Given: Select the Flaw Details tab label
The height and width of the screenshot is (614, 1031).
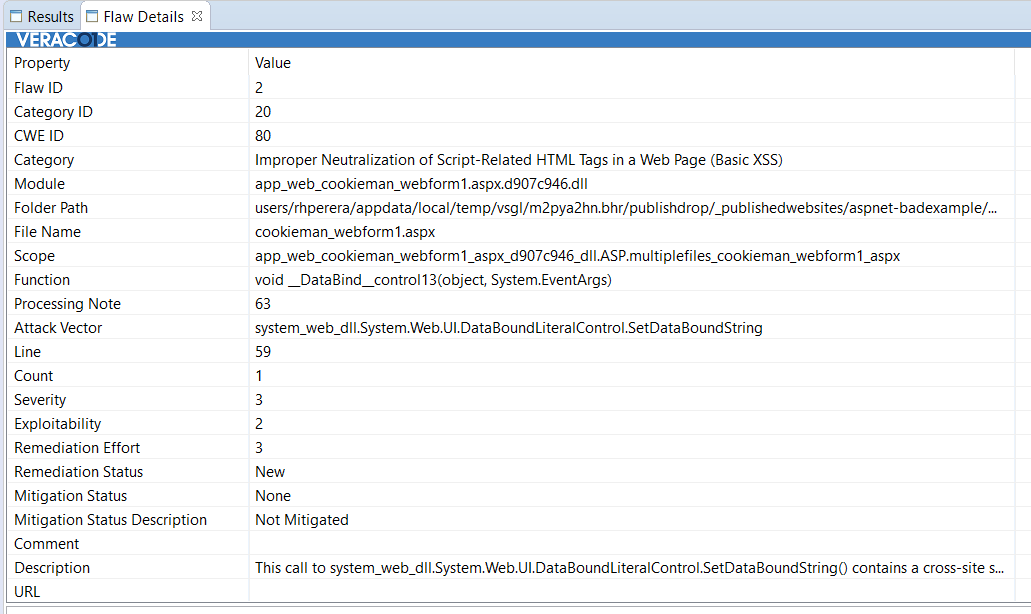Looking at the screenshot, I should [x=143, y=16].
